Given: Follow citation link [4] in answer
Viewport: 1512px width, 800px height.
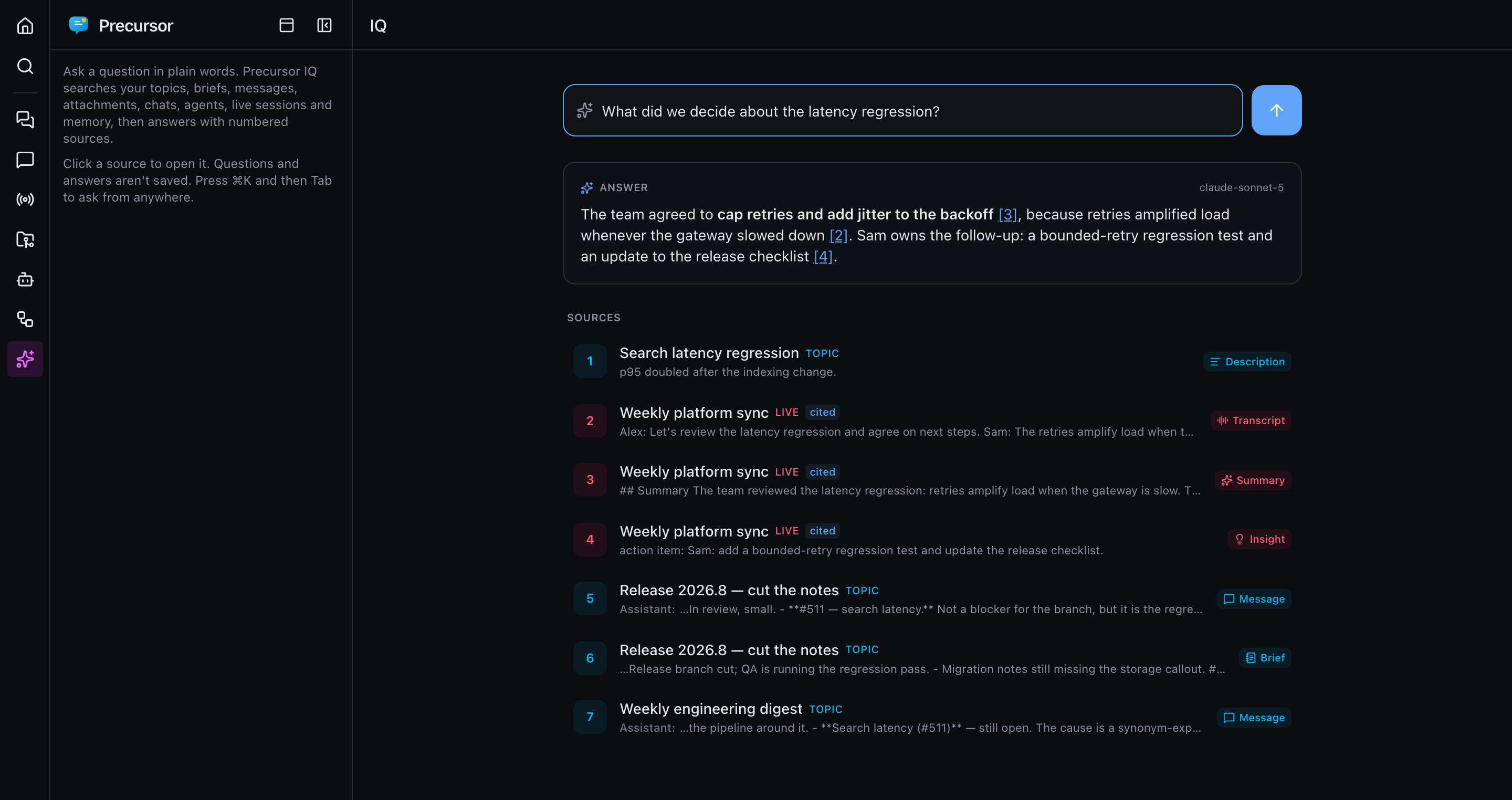Looking at the screenshot, I should coord(822,257).
